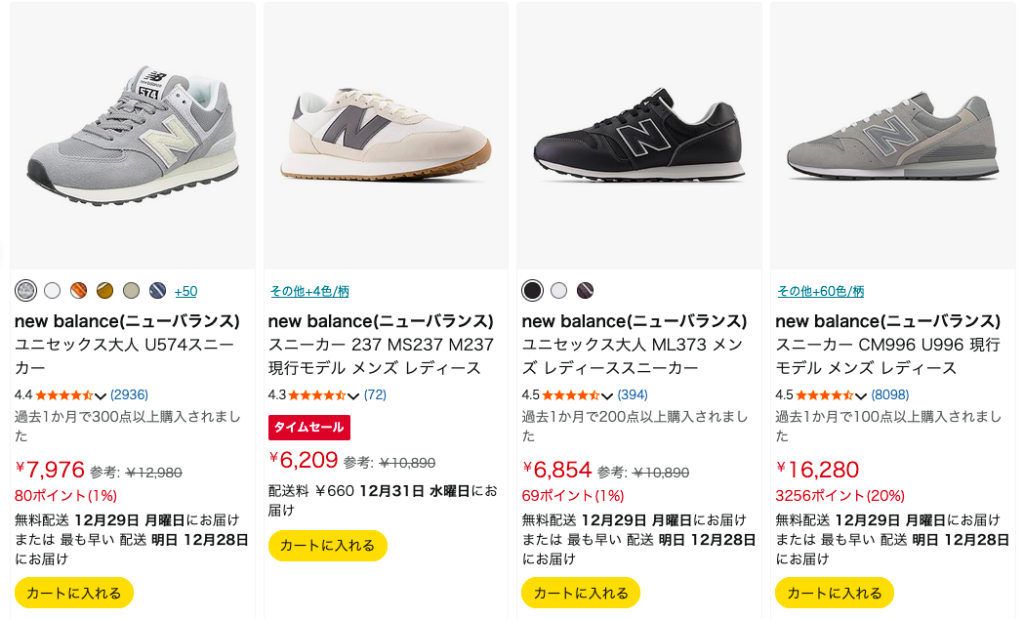This screenshot has width=1024, height=619.
Task: Open the +50 more colors link
Action: (186, 291)
